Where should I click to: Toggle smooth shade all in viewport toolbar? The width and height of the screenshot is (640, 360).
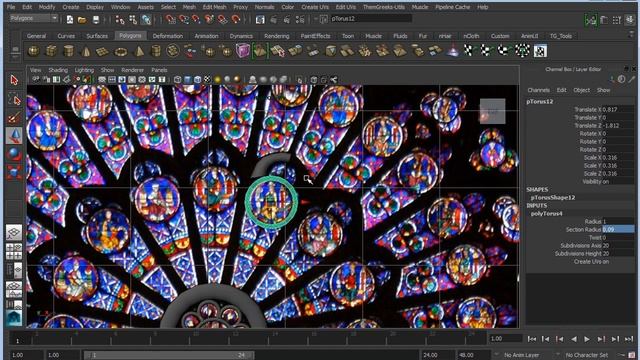point(187,80)
